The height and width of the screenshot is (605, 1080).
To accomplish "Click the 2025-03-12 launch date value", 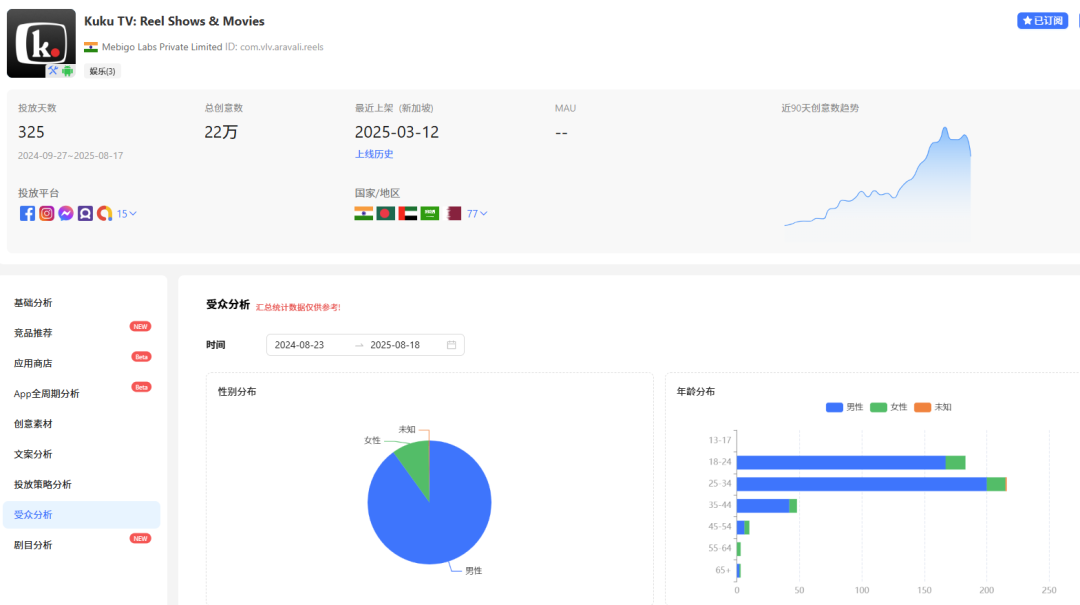I will 397,132.
